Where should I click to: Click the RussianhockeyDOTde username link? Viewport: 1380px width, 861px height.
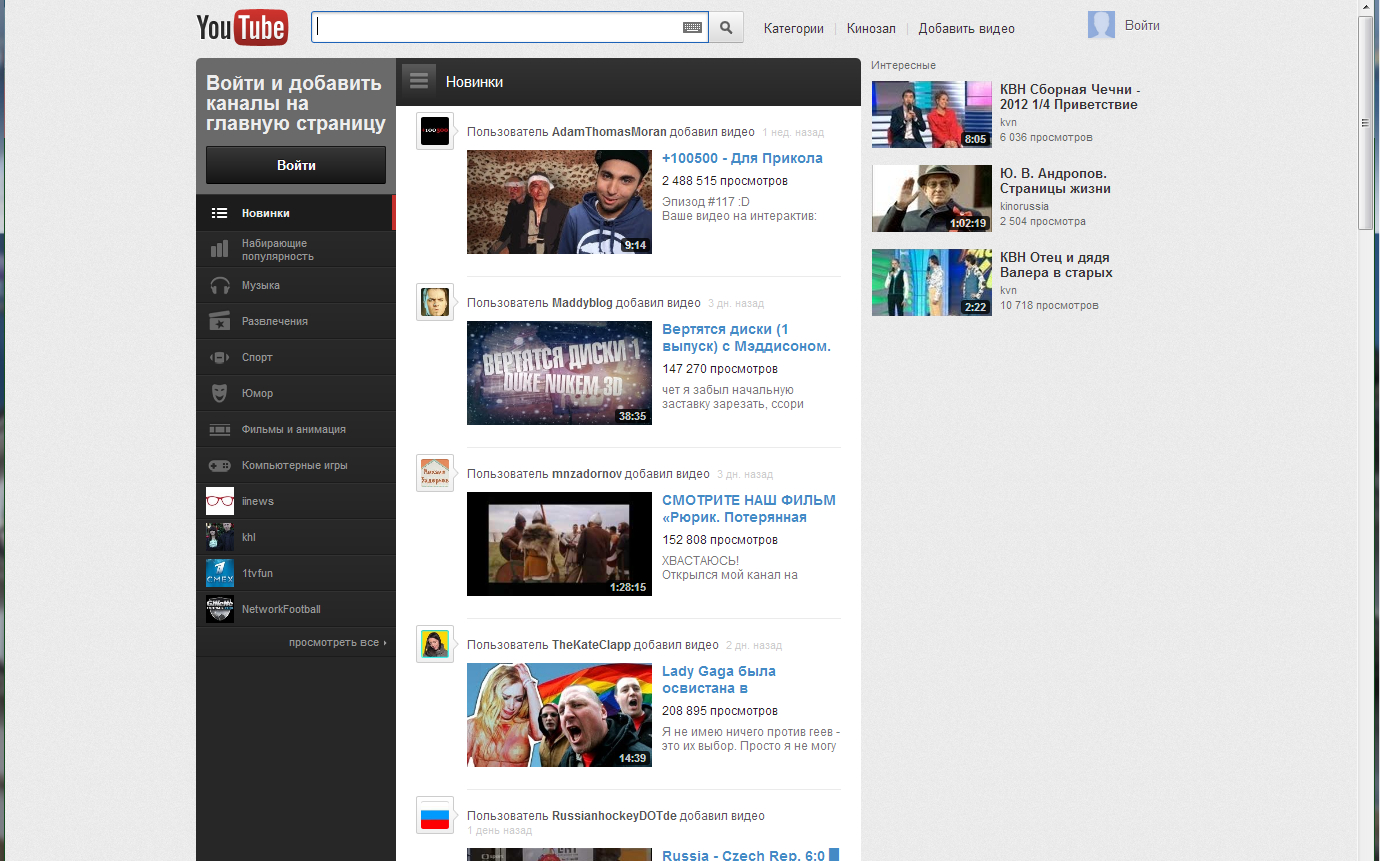(616, 816)
